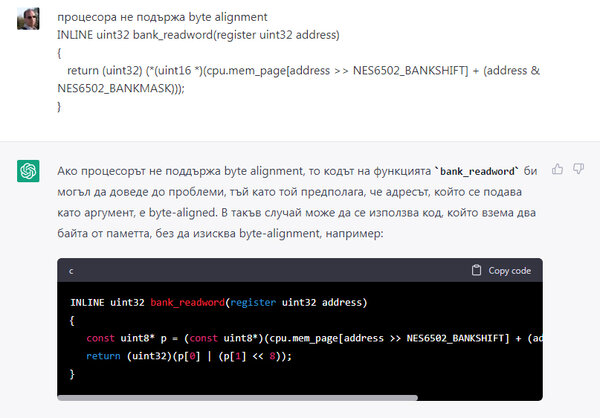
Task: Click the 'return' keyword in code block
Action: pyautogui.click(x=103, y=356)
